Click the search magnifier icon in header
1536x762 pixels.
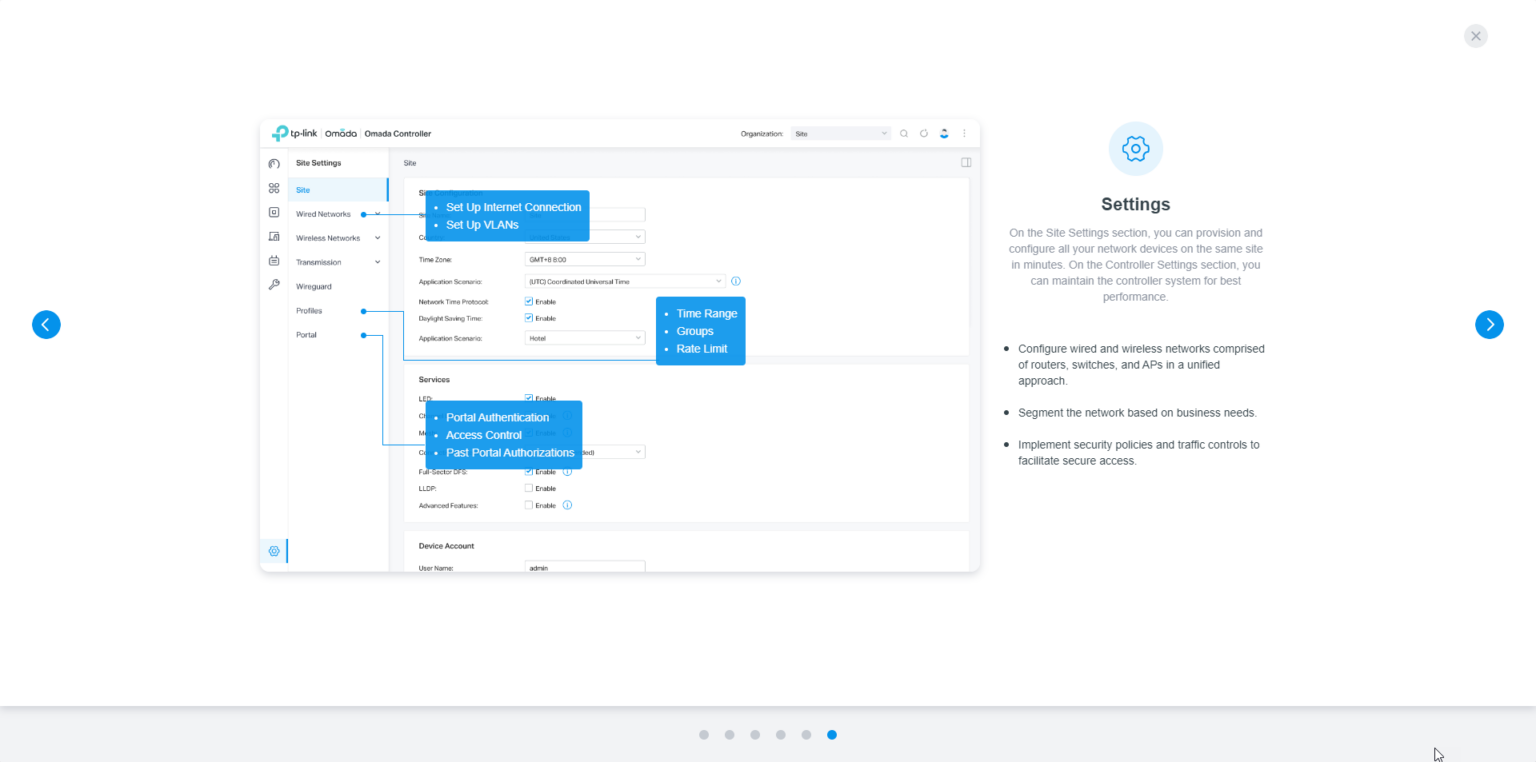click(904, 133)
